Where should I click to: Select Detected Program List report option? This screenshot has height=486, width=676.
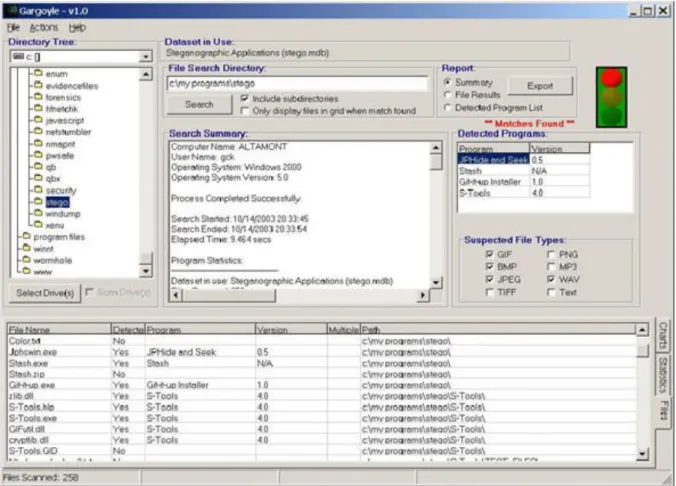(x=448, y=107)
